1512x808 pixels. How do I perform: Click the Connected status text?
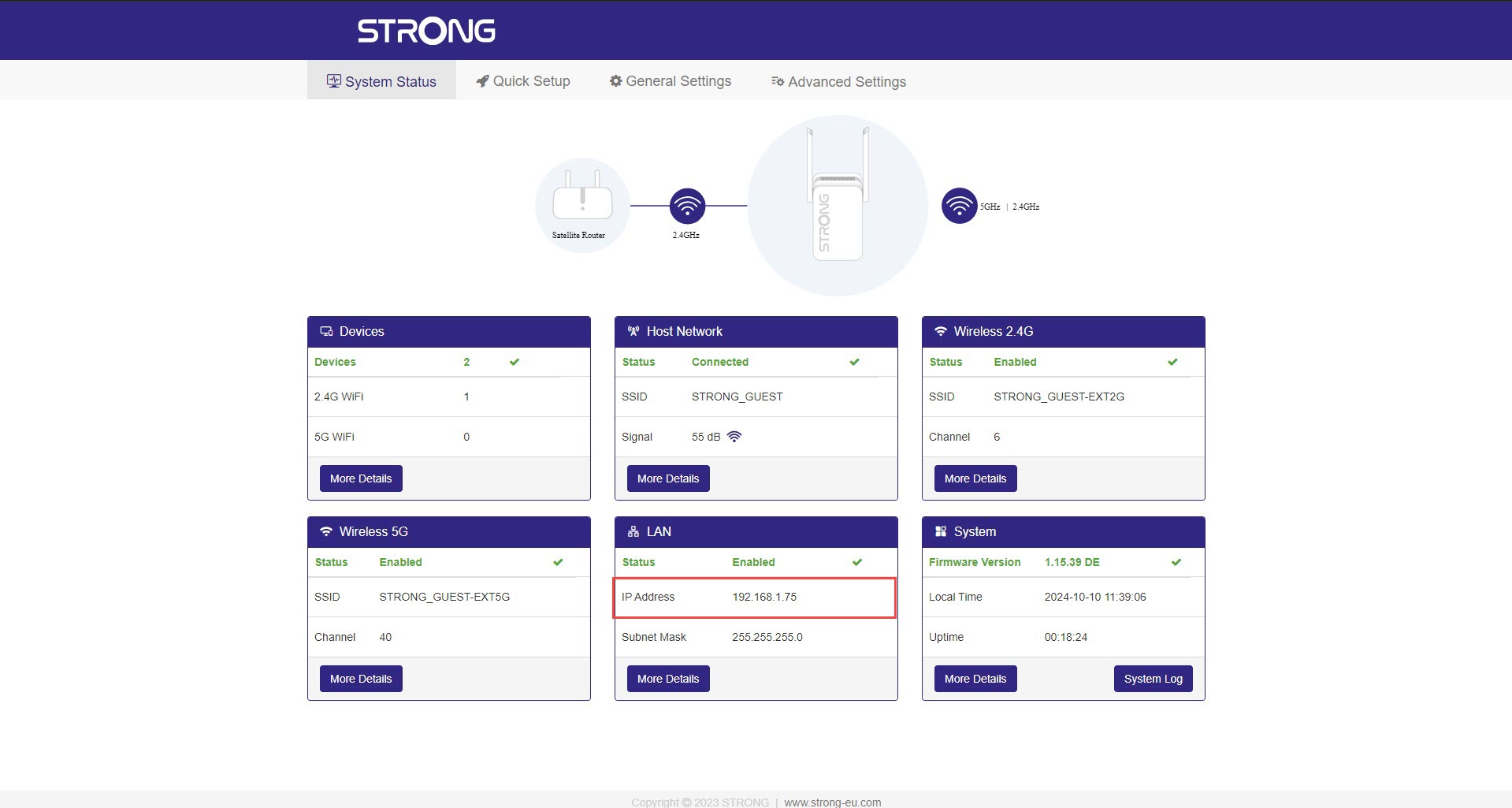720,362
